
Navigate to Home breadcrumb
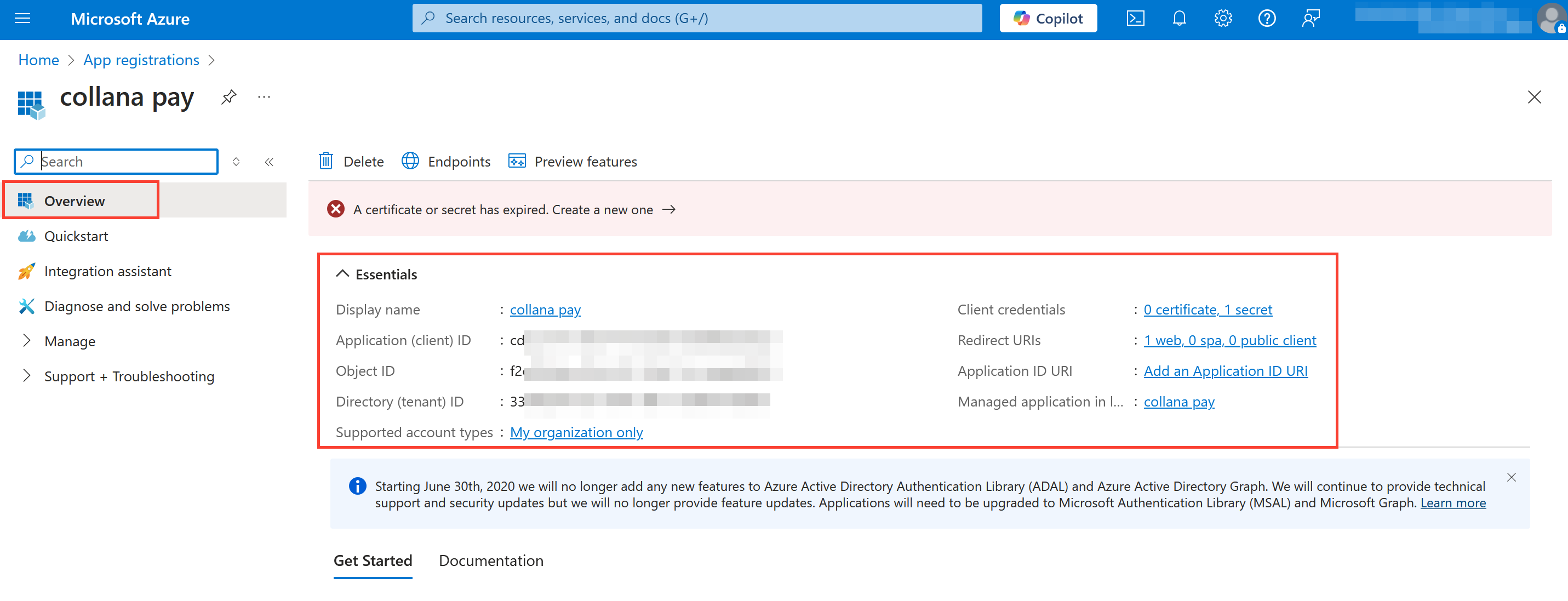coord(38,60)
